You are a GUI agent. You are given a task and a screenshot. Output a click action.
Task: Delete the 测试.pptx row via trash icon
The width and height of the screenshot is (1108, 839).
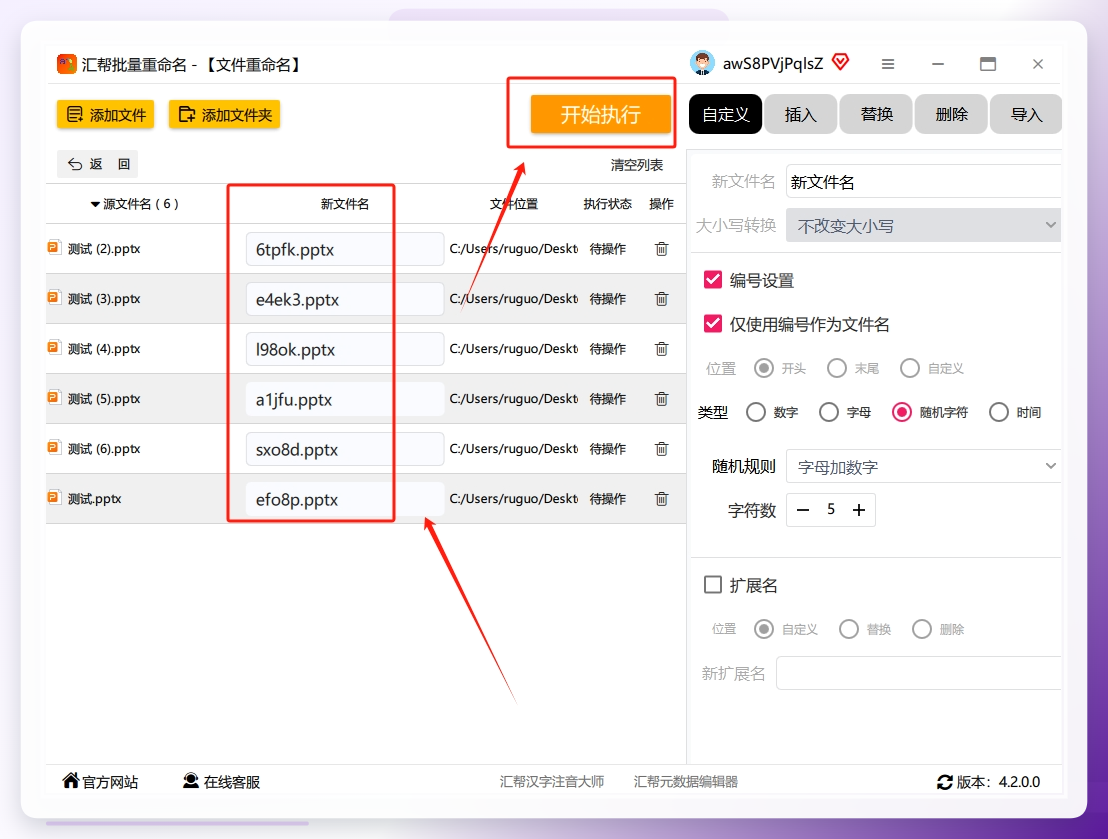point(661,499)
